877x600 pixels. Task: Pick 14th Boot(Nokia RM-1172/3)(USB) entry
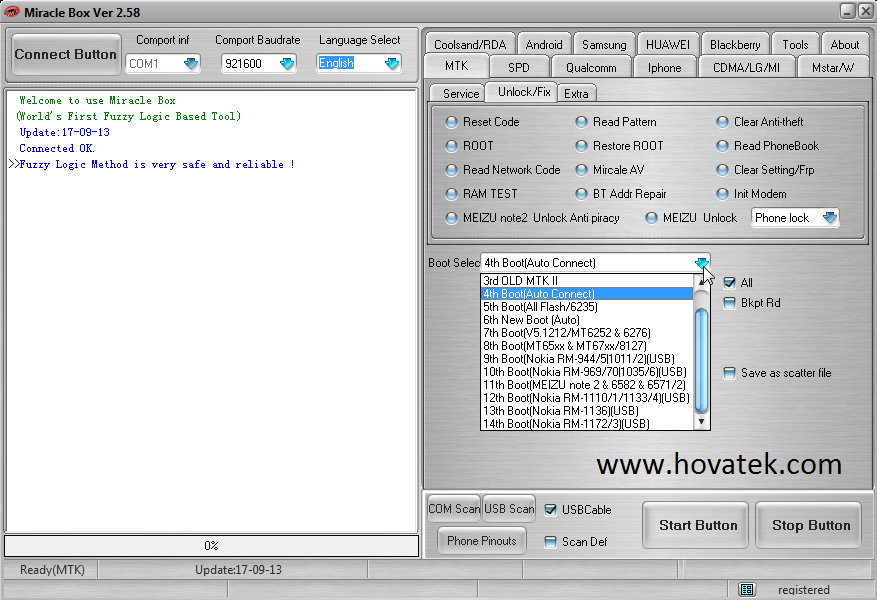pyautogui.click(x=586, y=423)
